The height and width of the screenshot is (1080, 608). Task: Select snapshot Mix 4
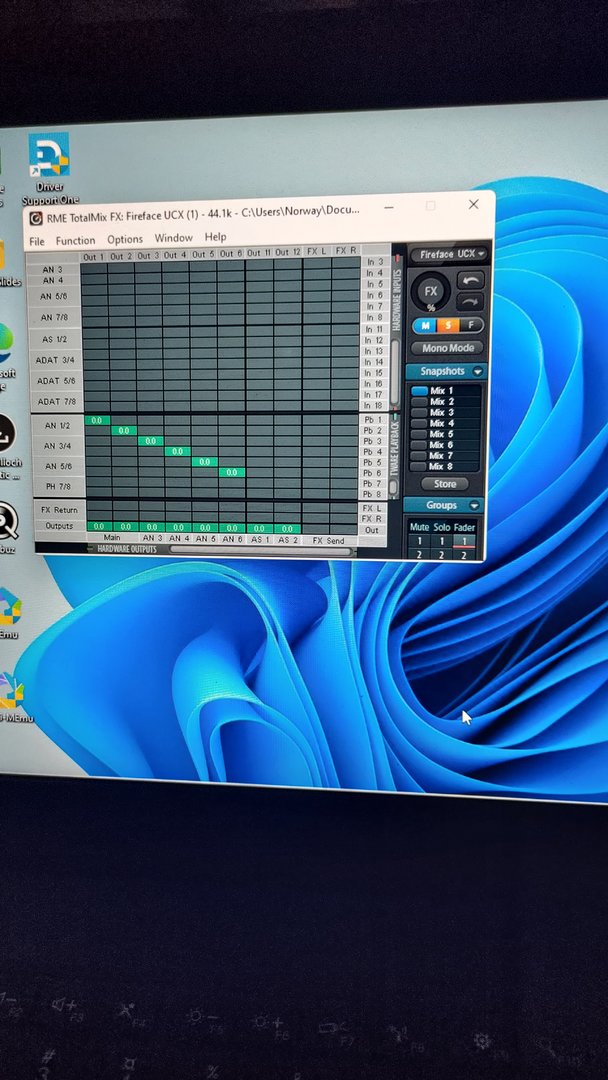(441, 424)
